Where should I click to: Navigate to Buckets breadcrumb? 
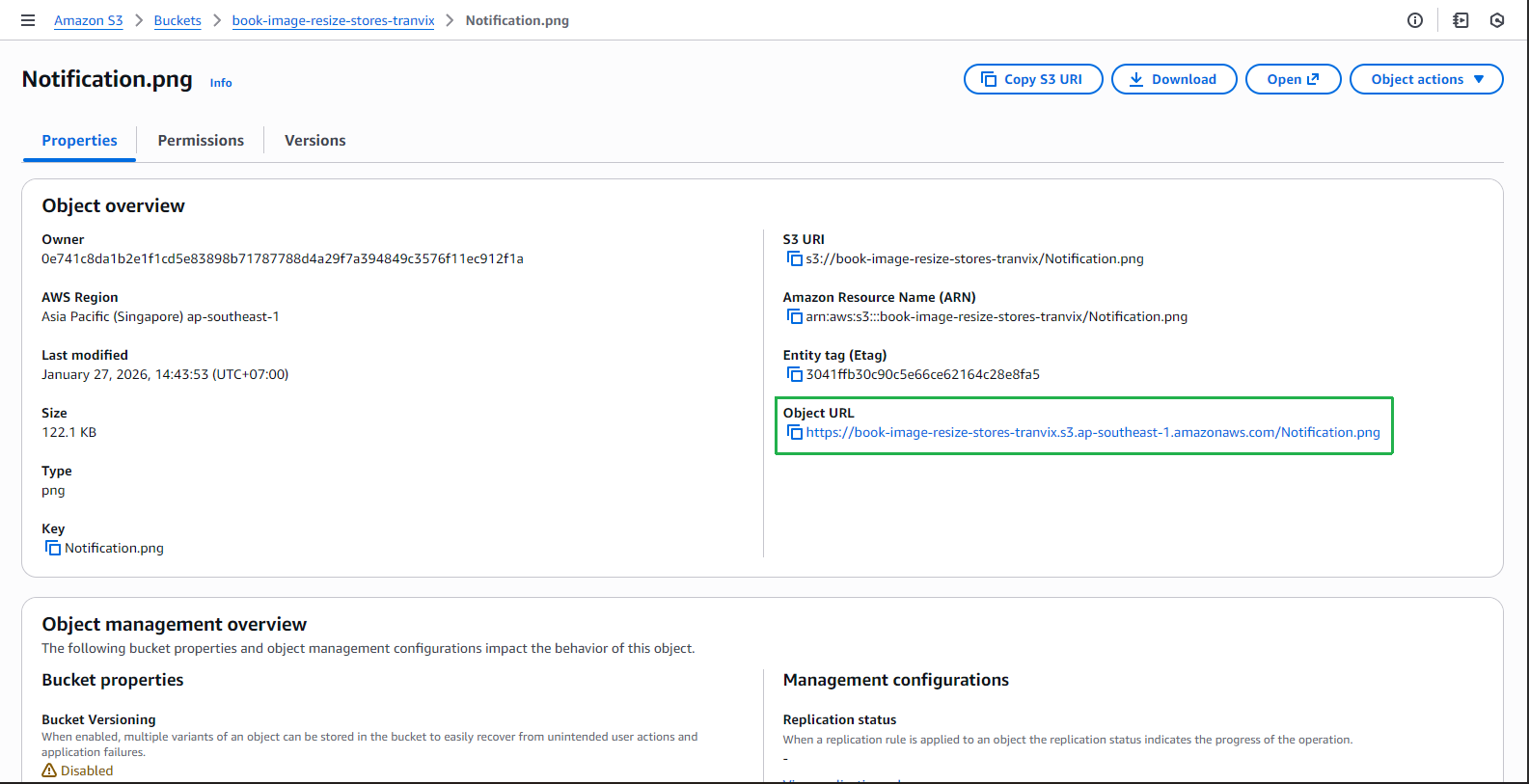click(177, 20)
